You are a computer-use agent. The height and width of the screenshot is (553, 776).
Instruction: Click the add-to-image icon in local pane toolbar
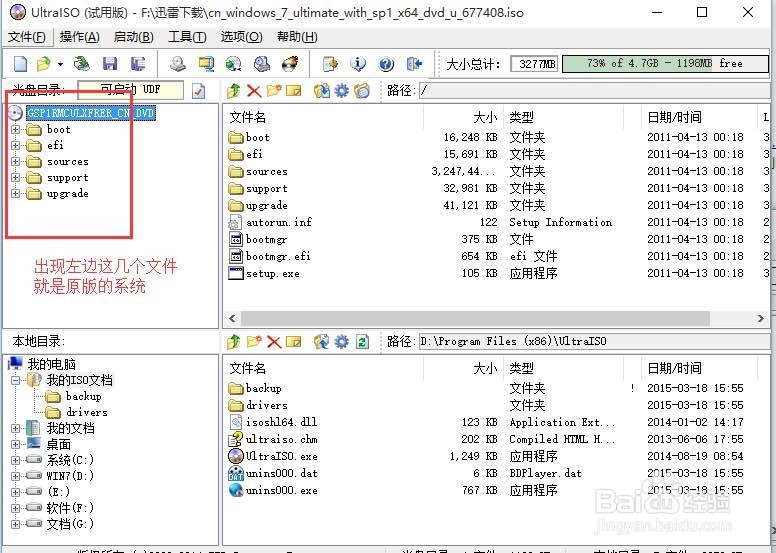pyautogui.click(x=322, y=342)
